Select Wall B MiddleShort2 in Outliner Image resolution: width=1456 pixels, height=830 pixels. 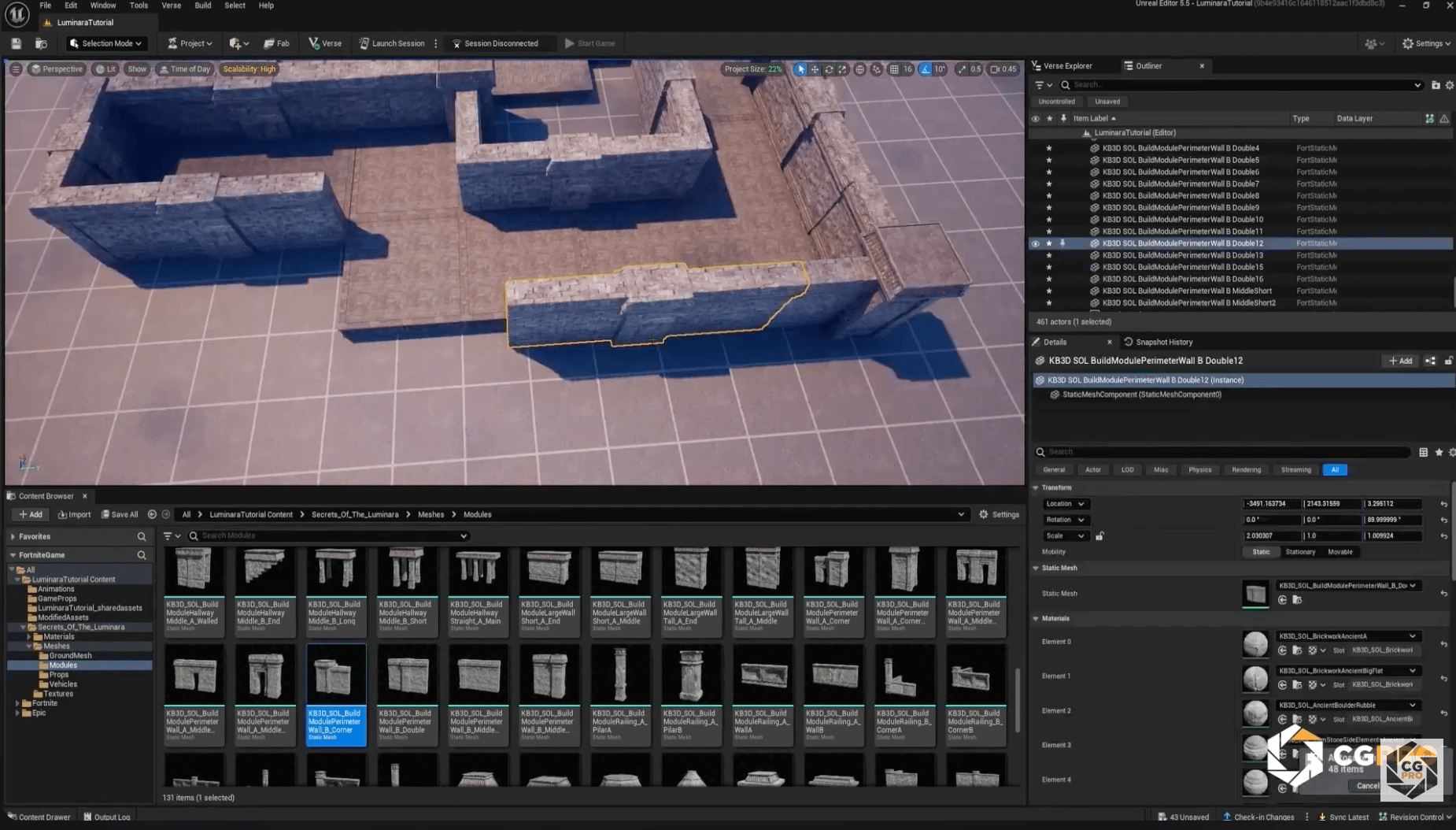pos(1188,302)
